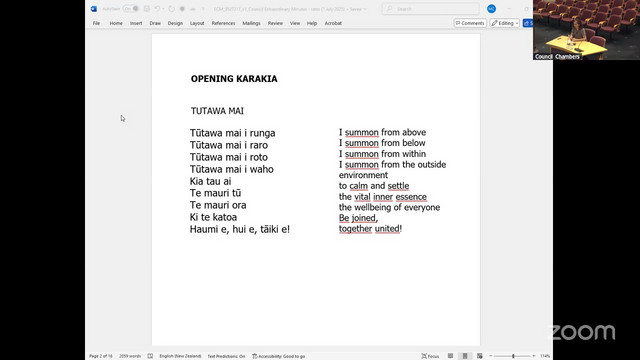The width and height of the screenshot is (640, 360).
Task: Open the Accessibility: Good to go checker
Action: [279, 356]
